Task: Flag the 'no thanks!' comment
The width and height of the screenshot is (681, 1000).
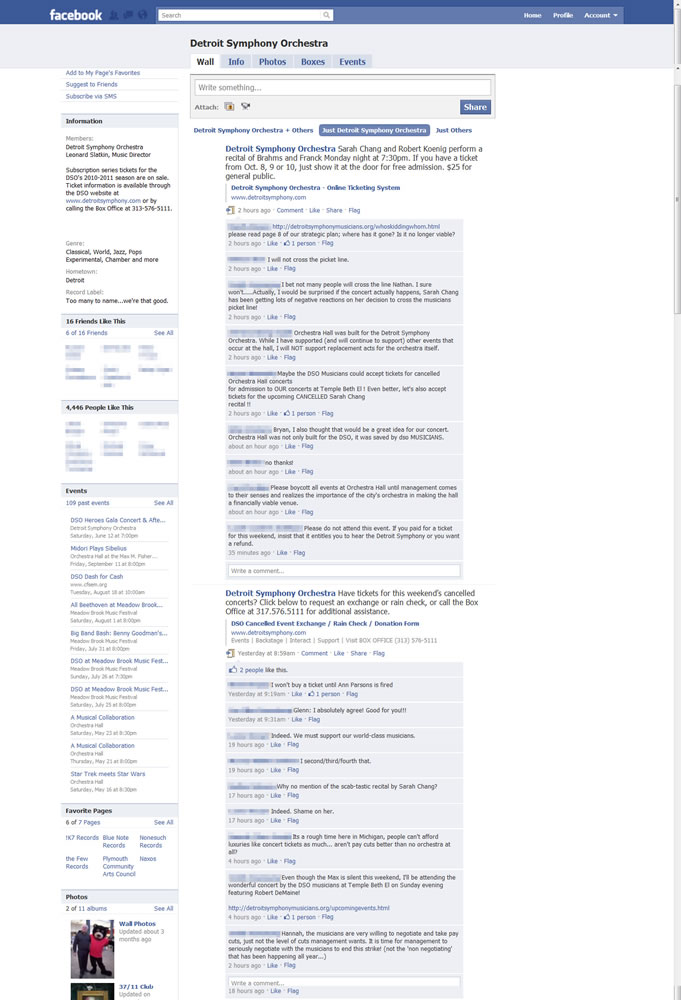Action: [x=307, y=471]
